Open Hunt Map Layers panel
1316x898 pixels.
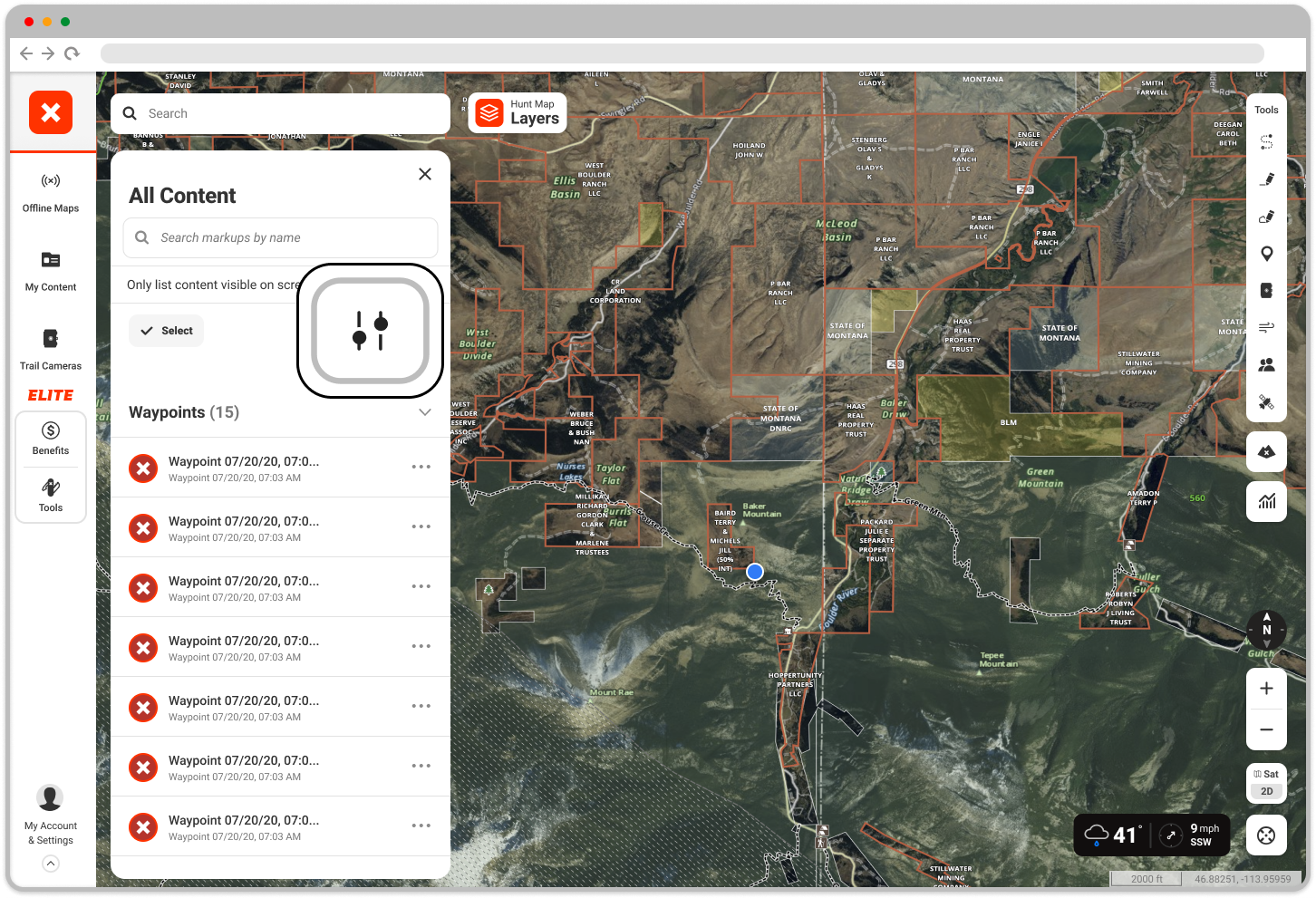pyautogui.click(x=518, y=113)
